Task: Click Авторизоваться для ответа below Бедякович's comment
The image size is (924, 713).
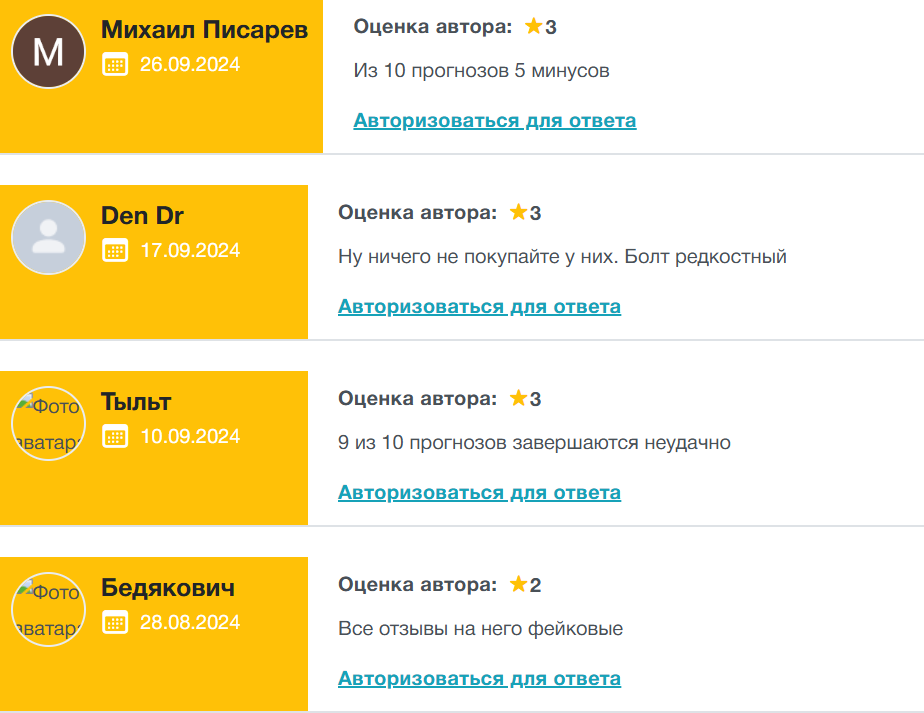Action: point(479,677)
